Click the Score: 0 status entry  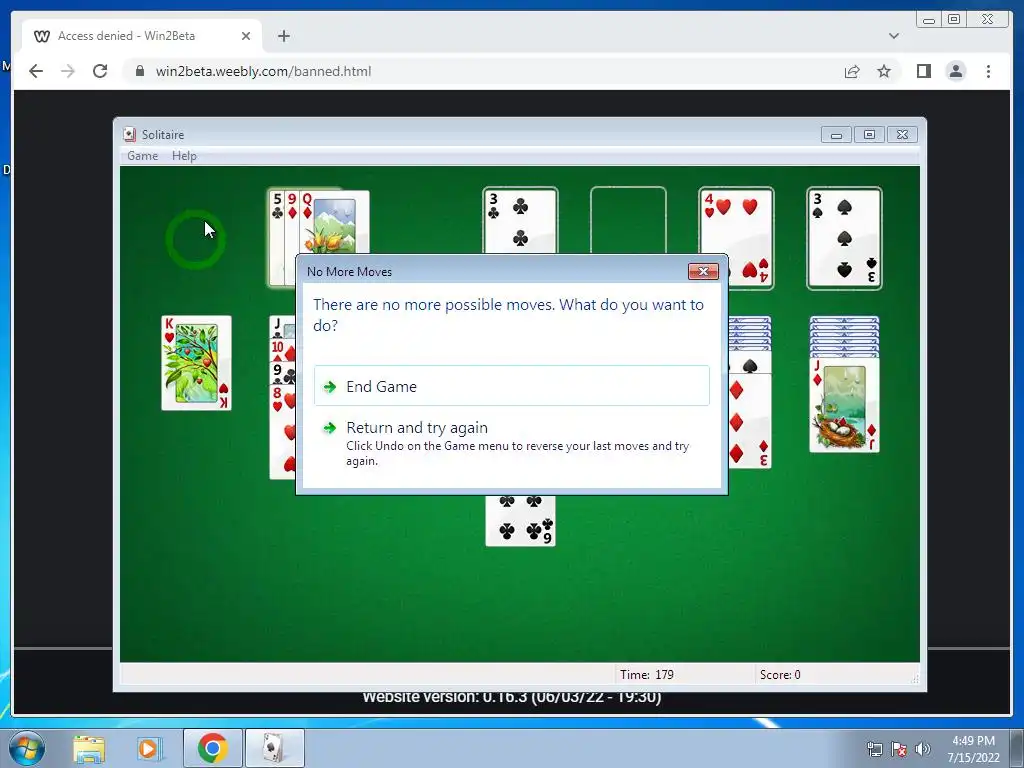(780, 675)
